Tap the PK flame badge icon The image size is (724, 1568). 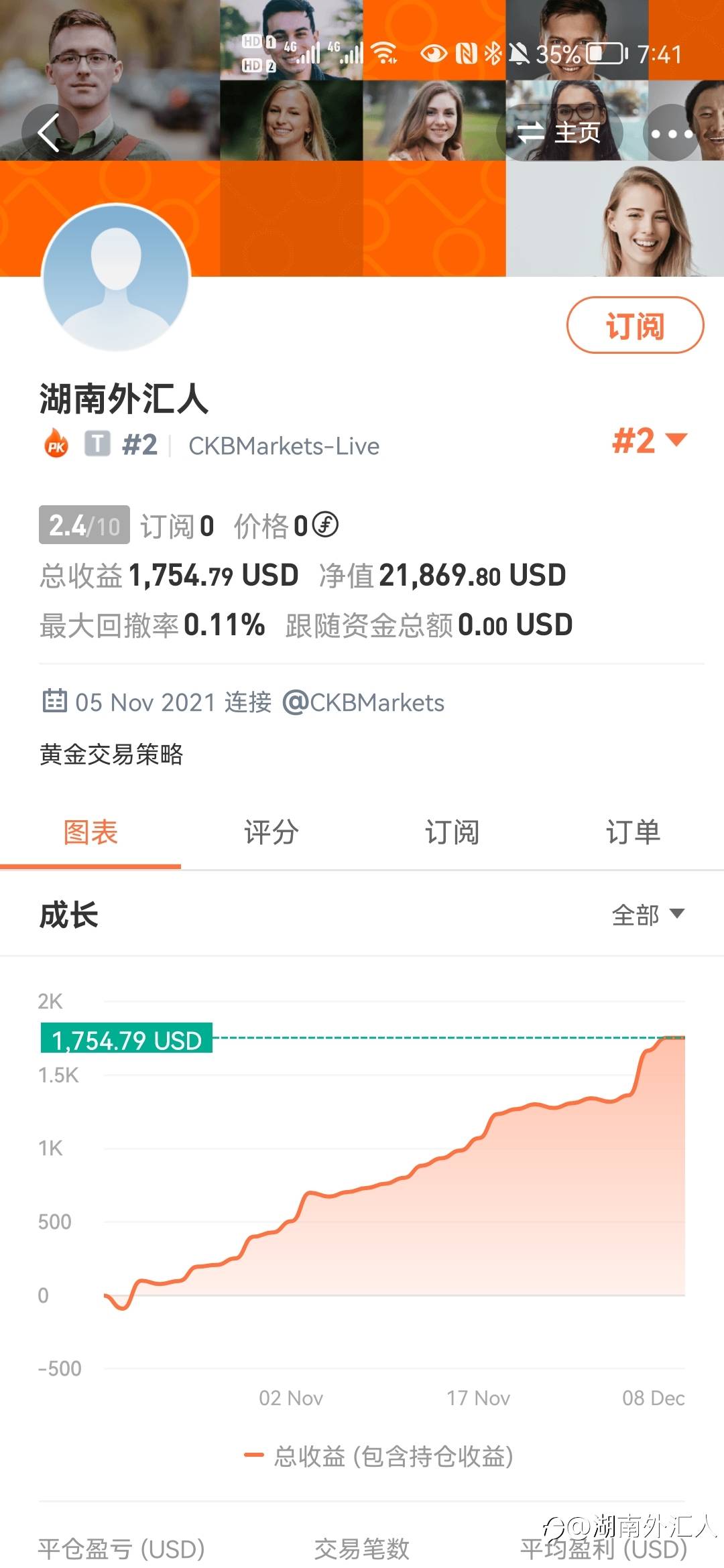coord(56,444)
